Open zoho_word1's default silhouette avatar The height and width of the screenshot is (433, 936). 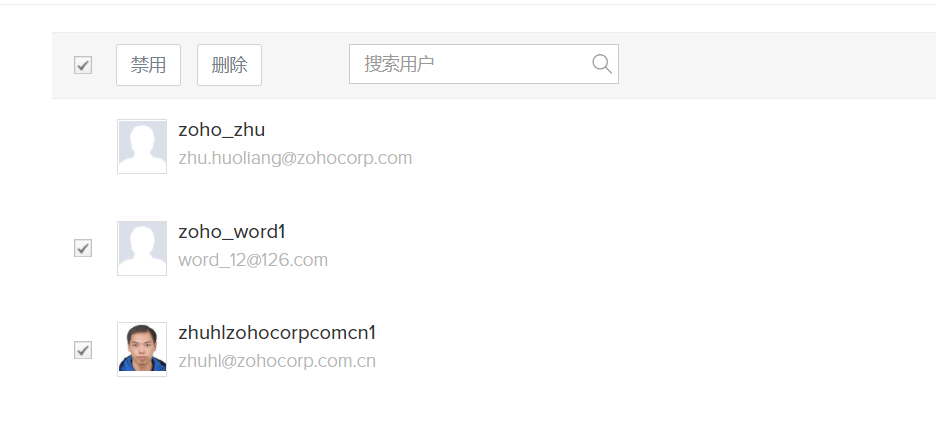(142, 248)
